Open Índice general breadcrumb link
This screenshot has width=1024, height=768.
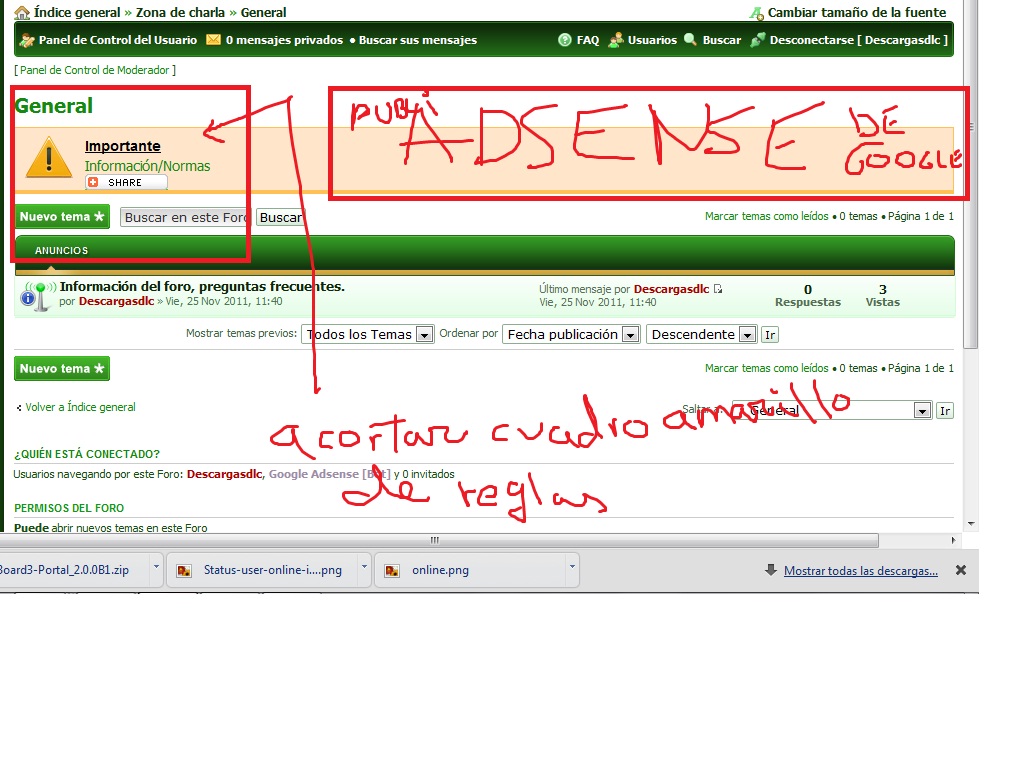pyautogui.click(x=77, y=12)
